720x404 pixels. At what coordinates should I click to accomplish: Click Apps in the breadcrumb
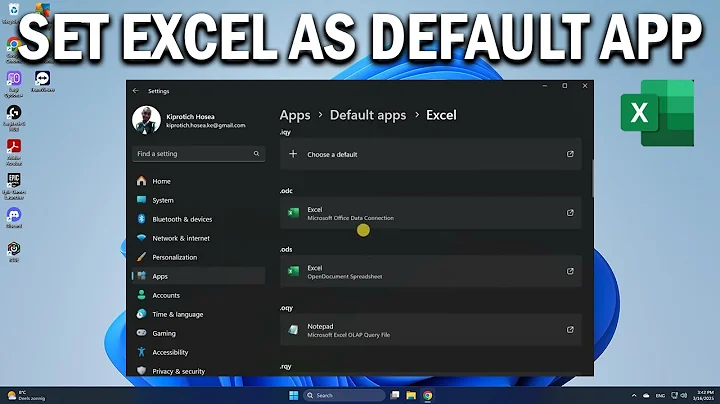(295, 115)
